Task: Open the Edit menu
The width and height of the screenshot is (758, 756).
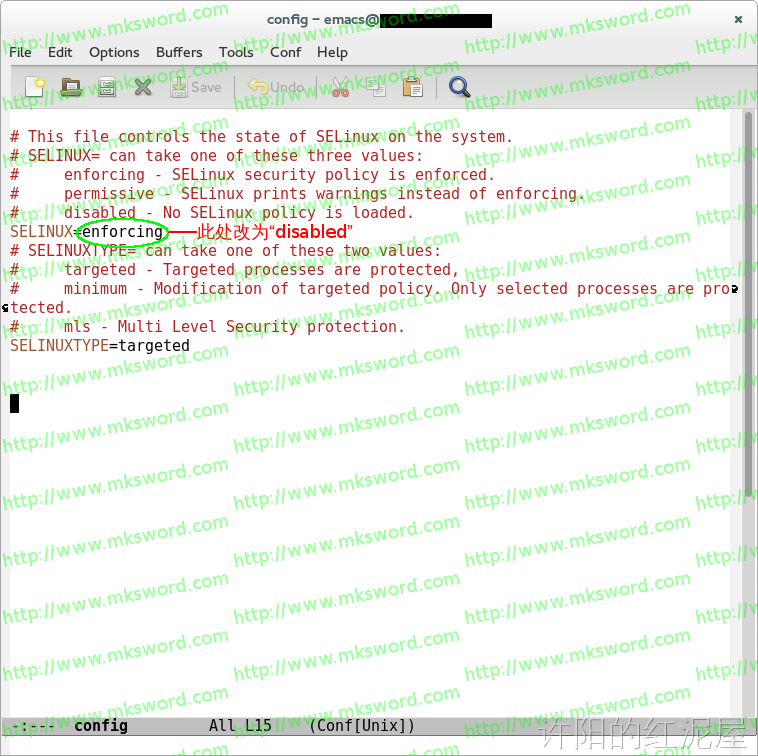Action: (60, 52)
